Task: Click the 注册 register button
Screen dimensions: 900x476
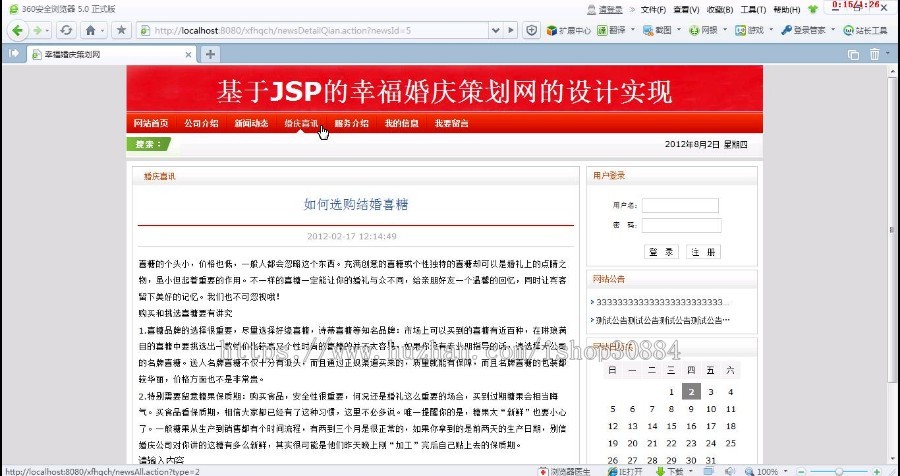Action: (x=703, y=251)
